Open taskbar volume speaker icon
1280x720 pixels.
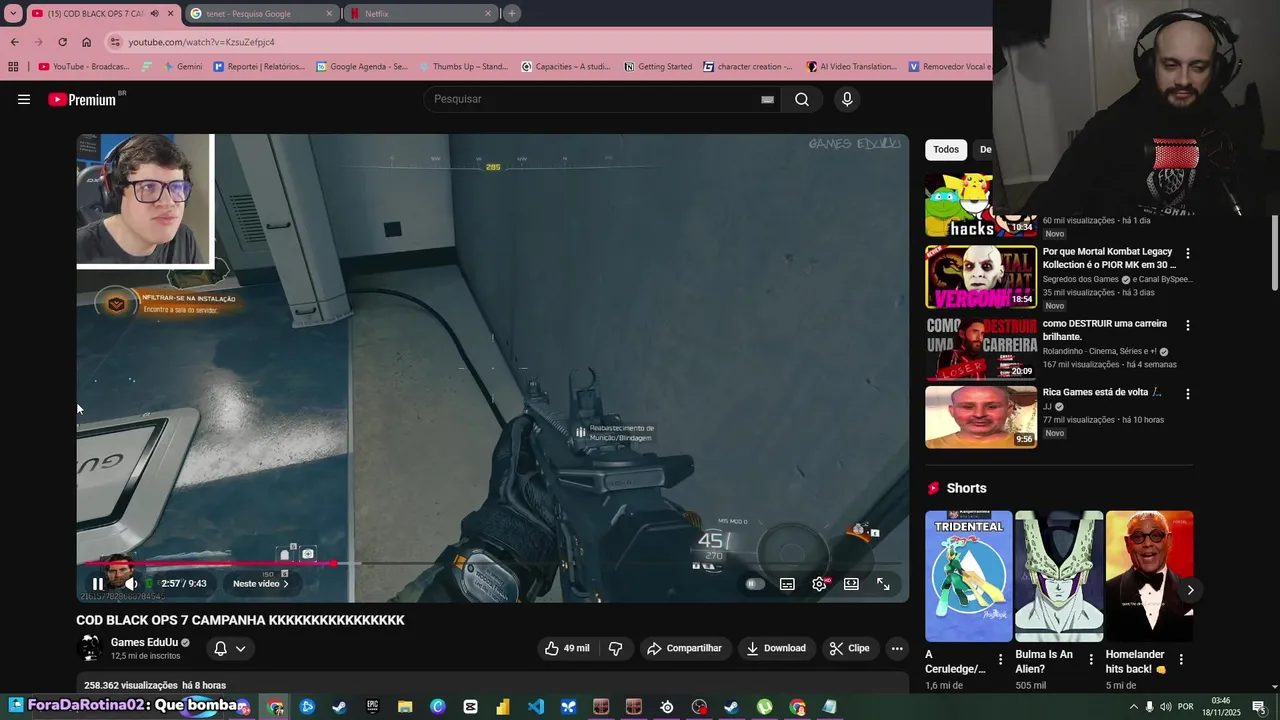(1166, 707)
